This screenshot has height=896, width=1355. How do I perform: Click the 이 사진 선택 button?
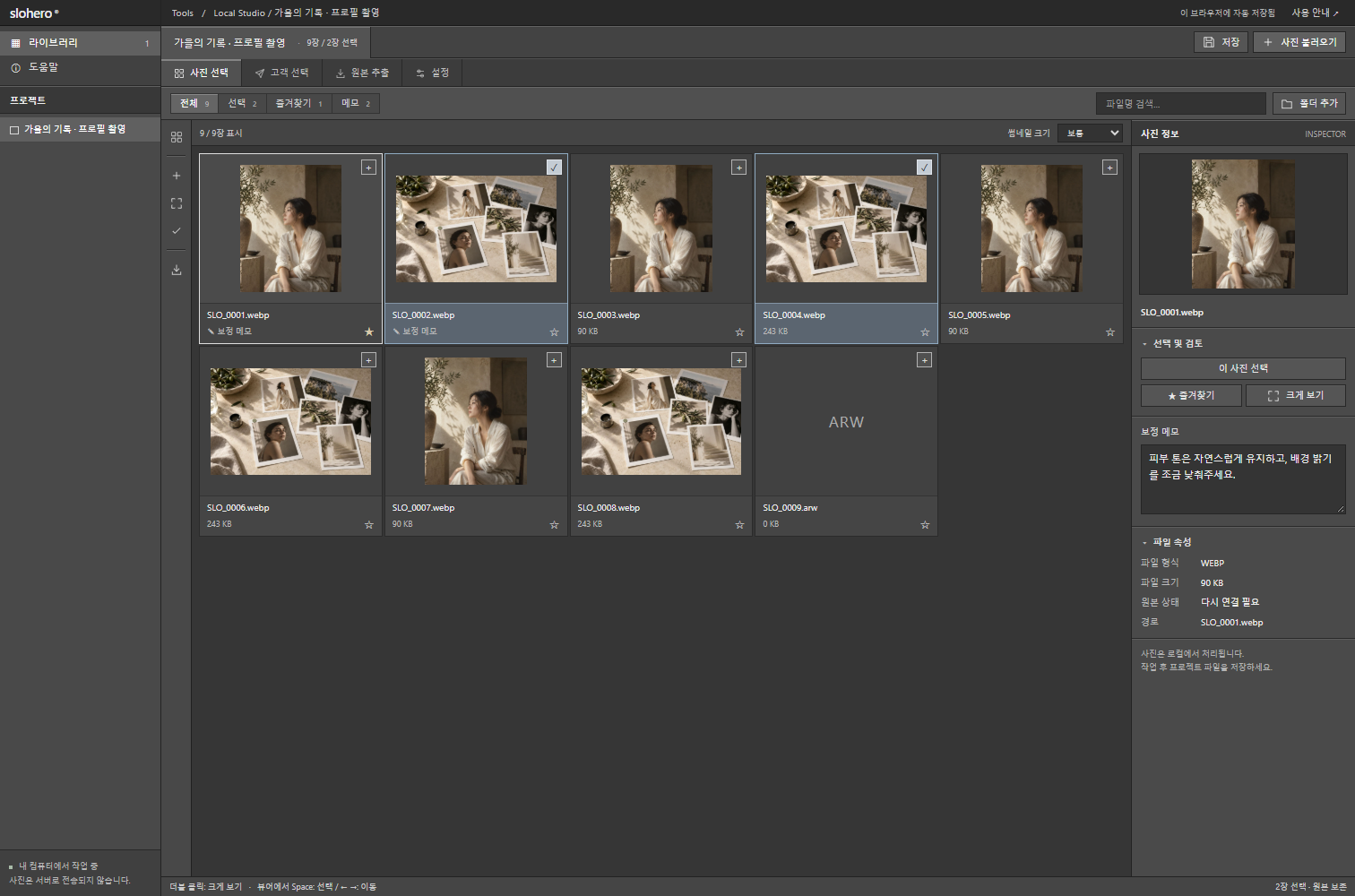tap(1243, 368)
